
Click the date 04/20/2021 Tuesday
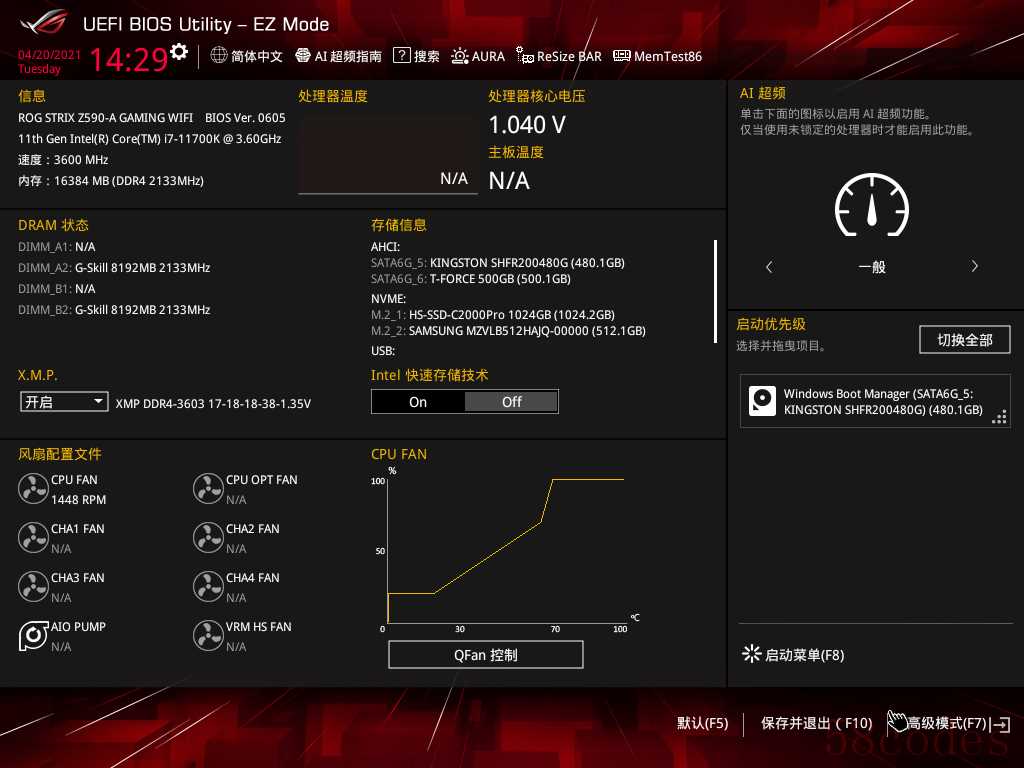coord(49,61)
